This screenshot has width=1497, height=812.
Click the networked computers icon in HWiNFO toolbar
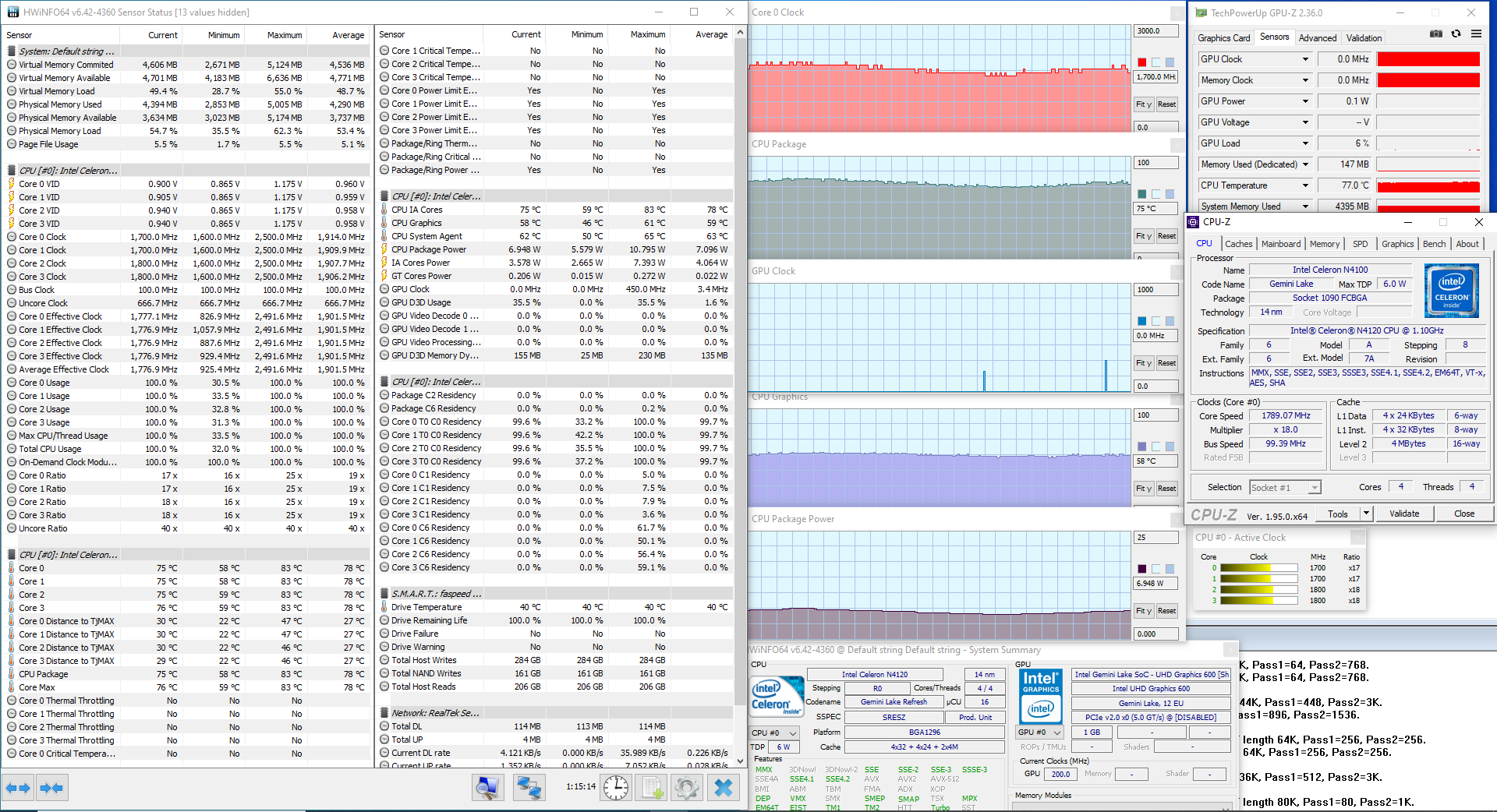[x=529, y=788]
